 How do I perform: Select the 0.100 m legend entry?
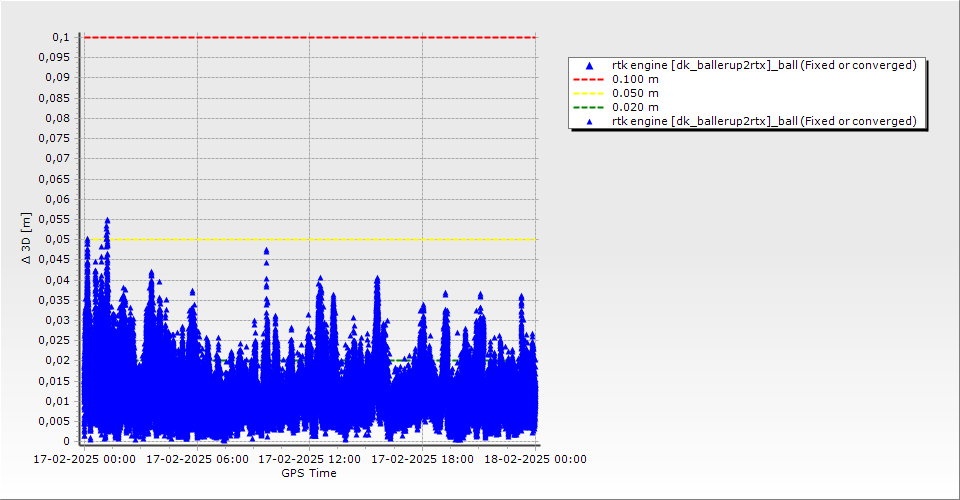(x=636, y=79)
